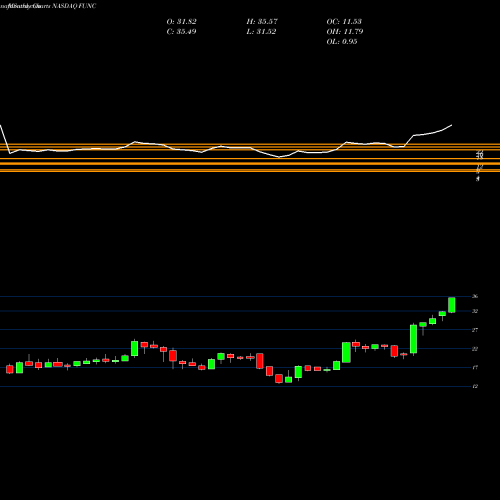The height and width of the screenshot is (500, 500).
Task: Select the OH: 11.79 value
Action: pos(345,32)
